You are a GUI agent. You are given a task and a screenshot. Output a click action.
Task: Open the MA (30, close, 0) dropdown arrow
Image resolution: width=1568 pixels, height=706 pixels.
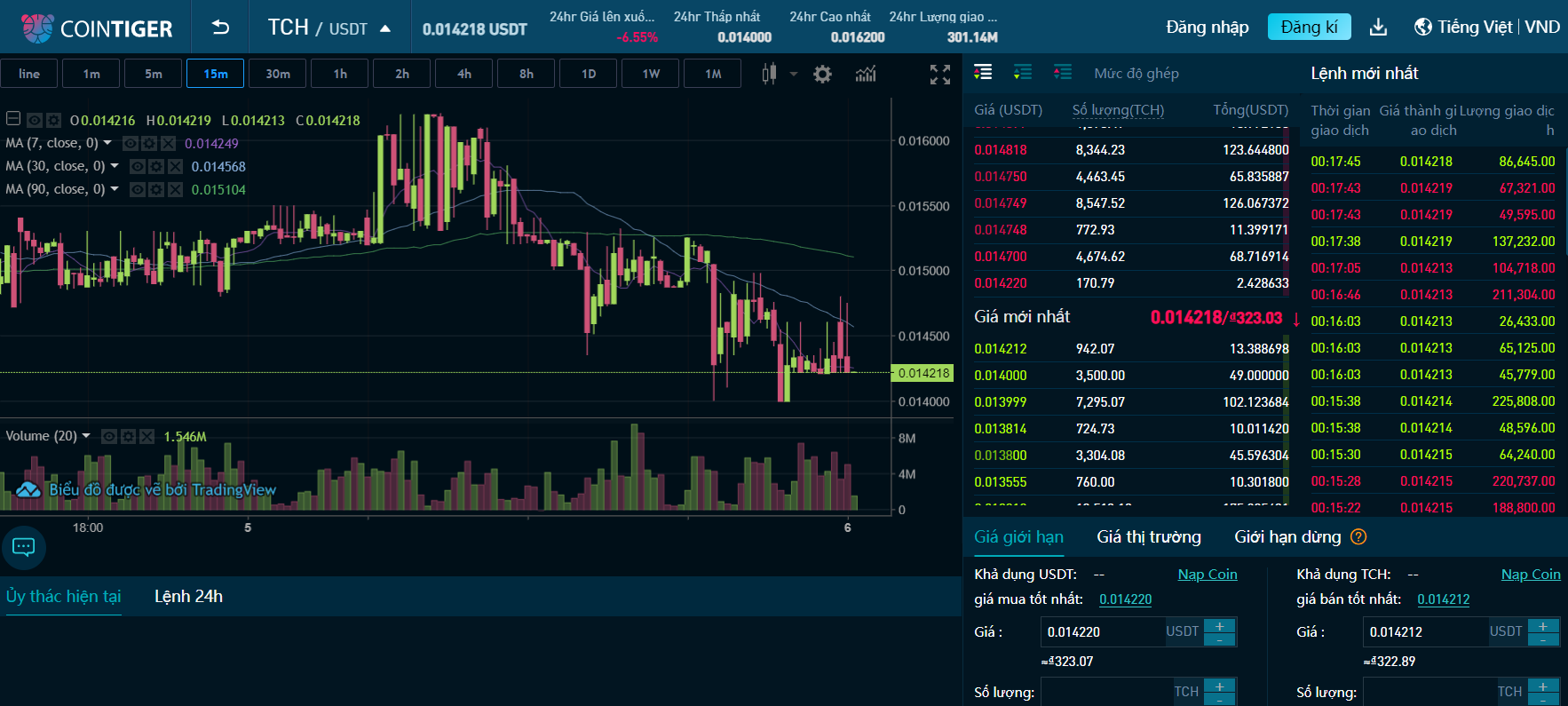pos(115,165)
